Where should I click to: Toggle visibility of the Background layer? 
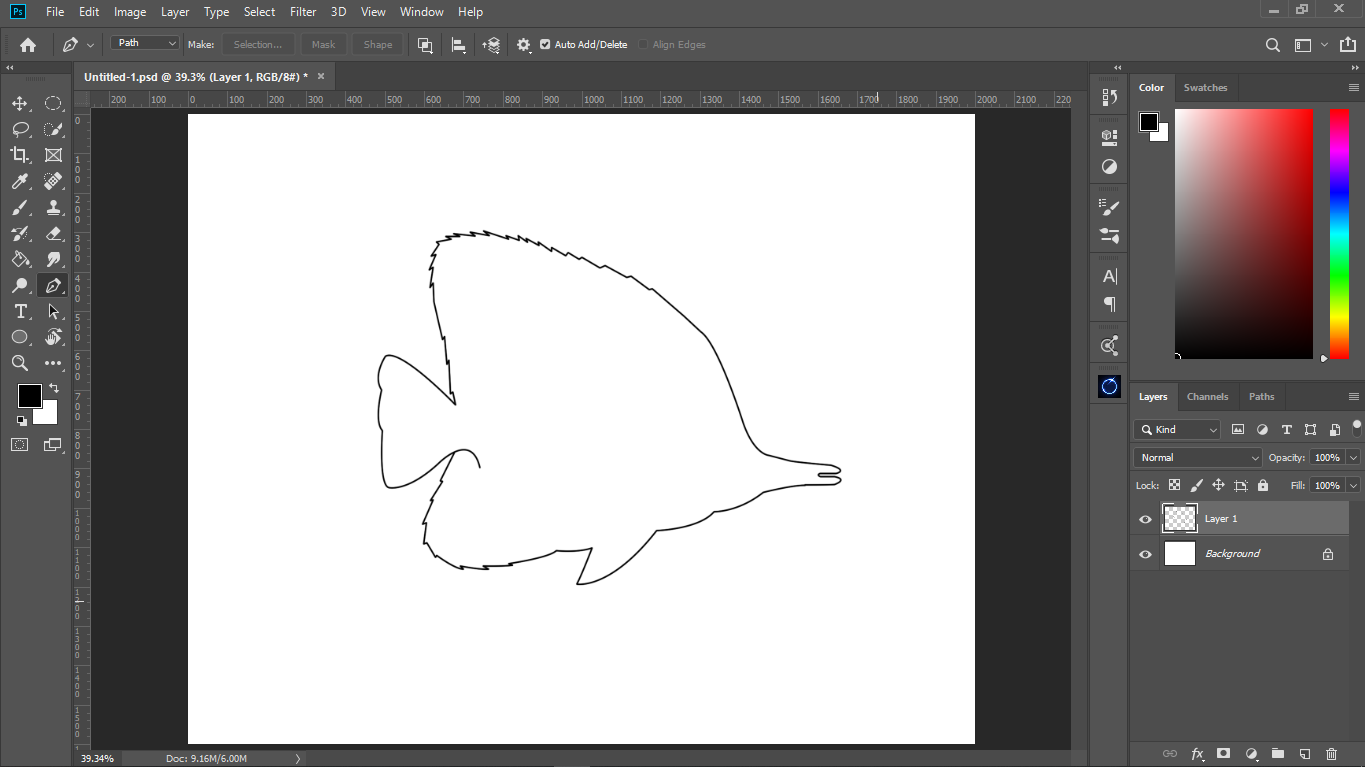pyautogui.click(x=1145, y=554)
